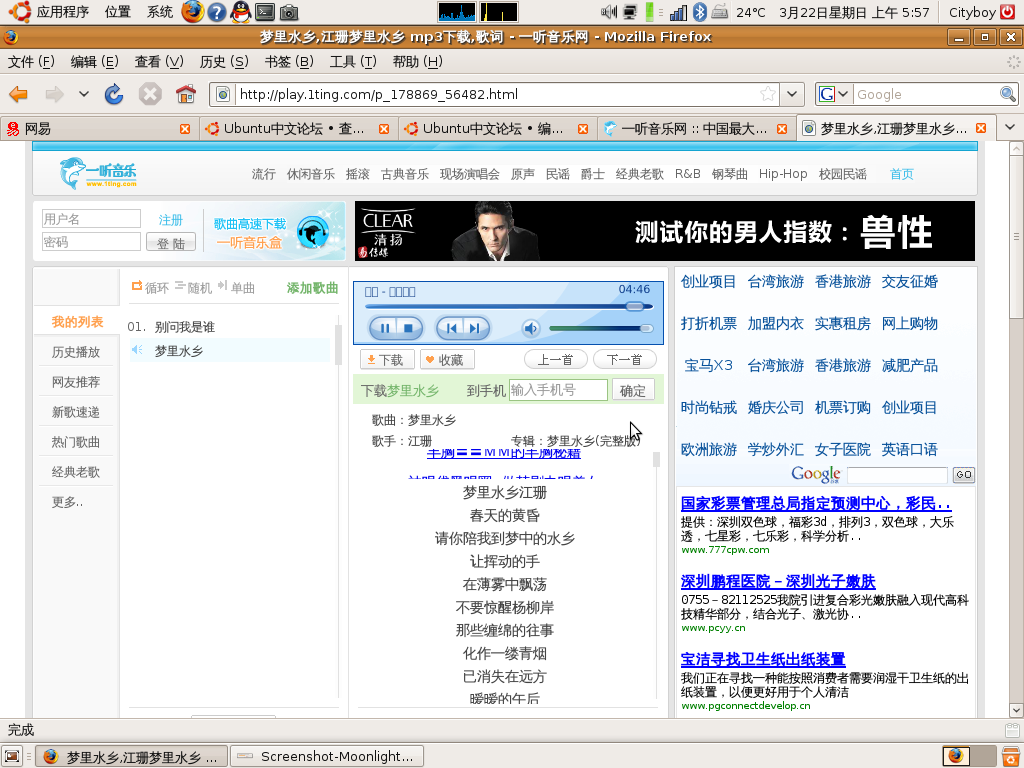The width and height of the screenshot is (1024, 768).
Task: Open the 历史 menu
Action: 224,61
